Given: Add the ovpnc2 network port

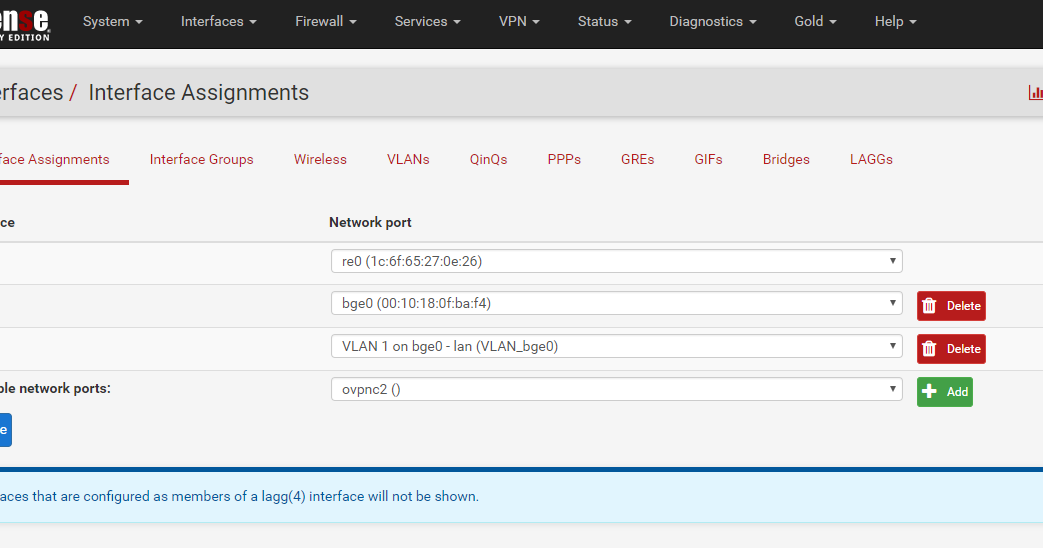Looking at the screenshot, I should pos(945,392).
